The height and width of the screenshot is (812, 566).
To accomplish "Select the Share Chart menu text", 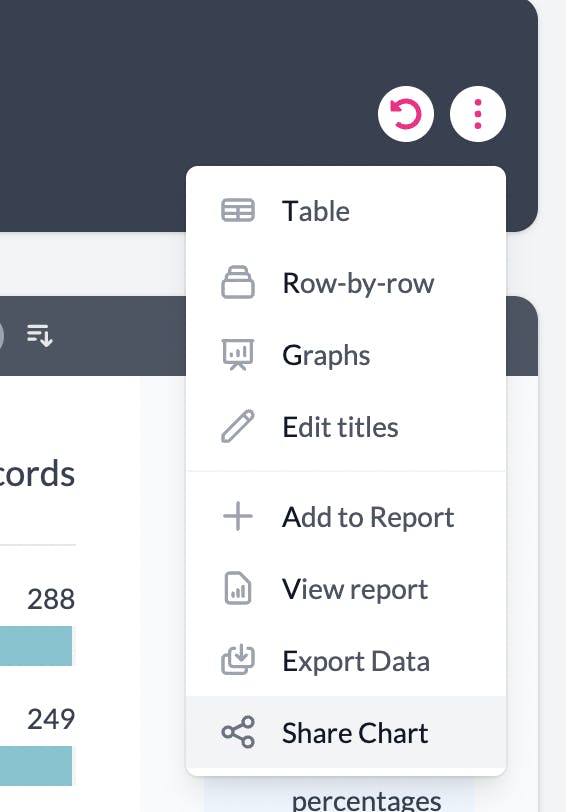I will (355, 733).
